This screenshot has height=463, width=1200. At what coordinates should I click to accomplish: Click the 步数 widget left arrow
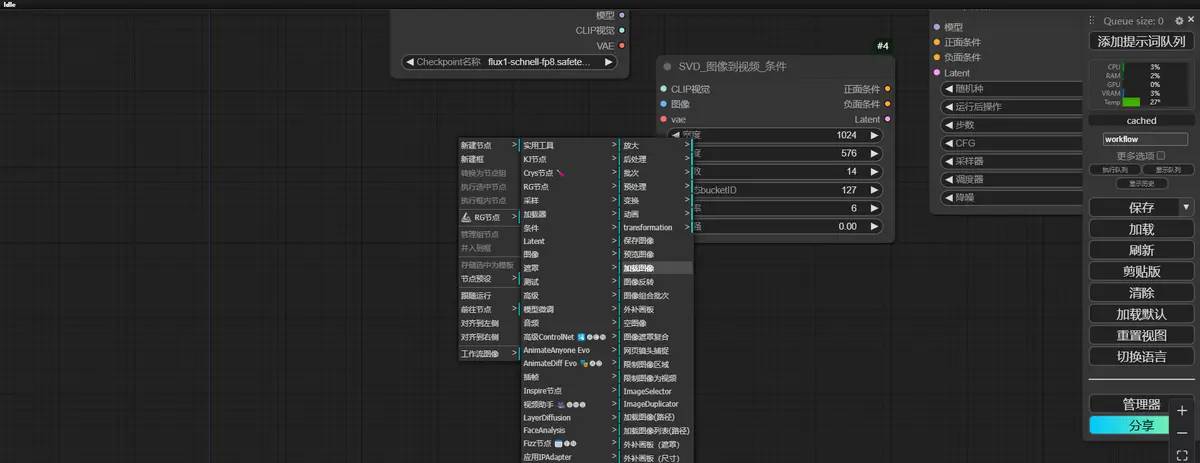point(948,125)
